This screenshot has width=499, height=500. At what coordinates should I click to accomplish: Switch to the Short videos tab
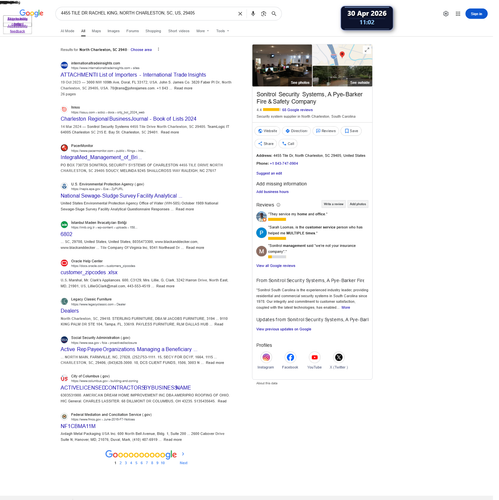(179, 31)
